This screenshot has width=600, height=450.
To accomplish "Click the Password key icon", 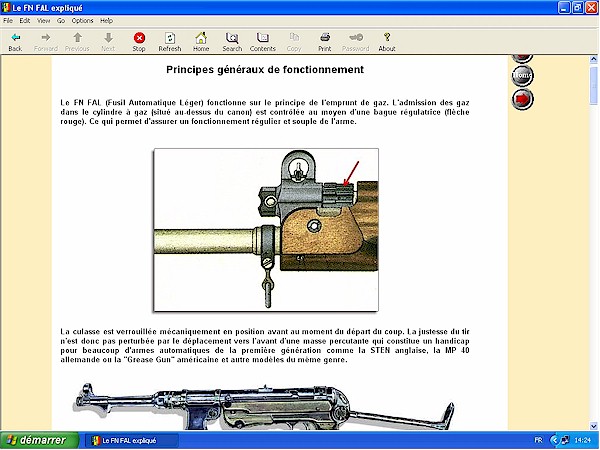I will point(356,37).
